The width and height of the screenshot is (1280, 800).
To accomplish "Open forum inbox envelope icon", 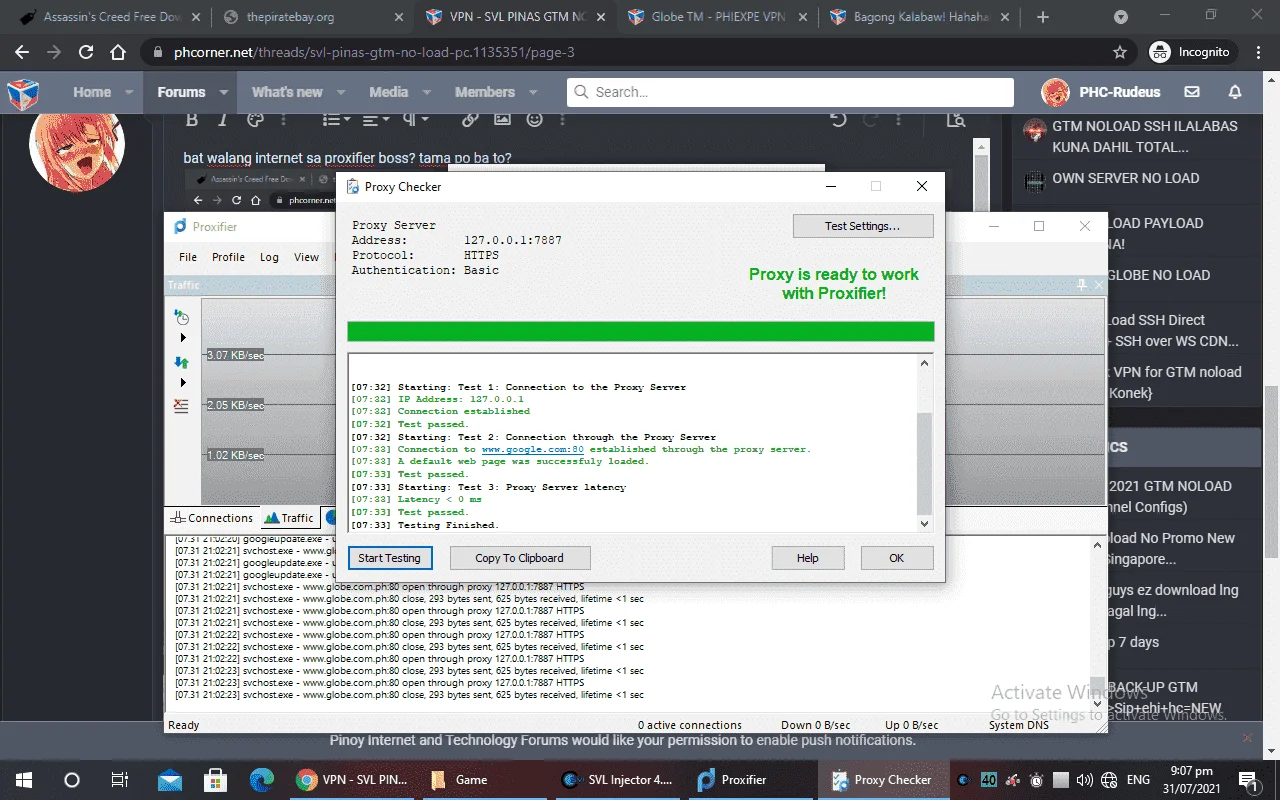I will coord(1192,92).
